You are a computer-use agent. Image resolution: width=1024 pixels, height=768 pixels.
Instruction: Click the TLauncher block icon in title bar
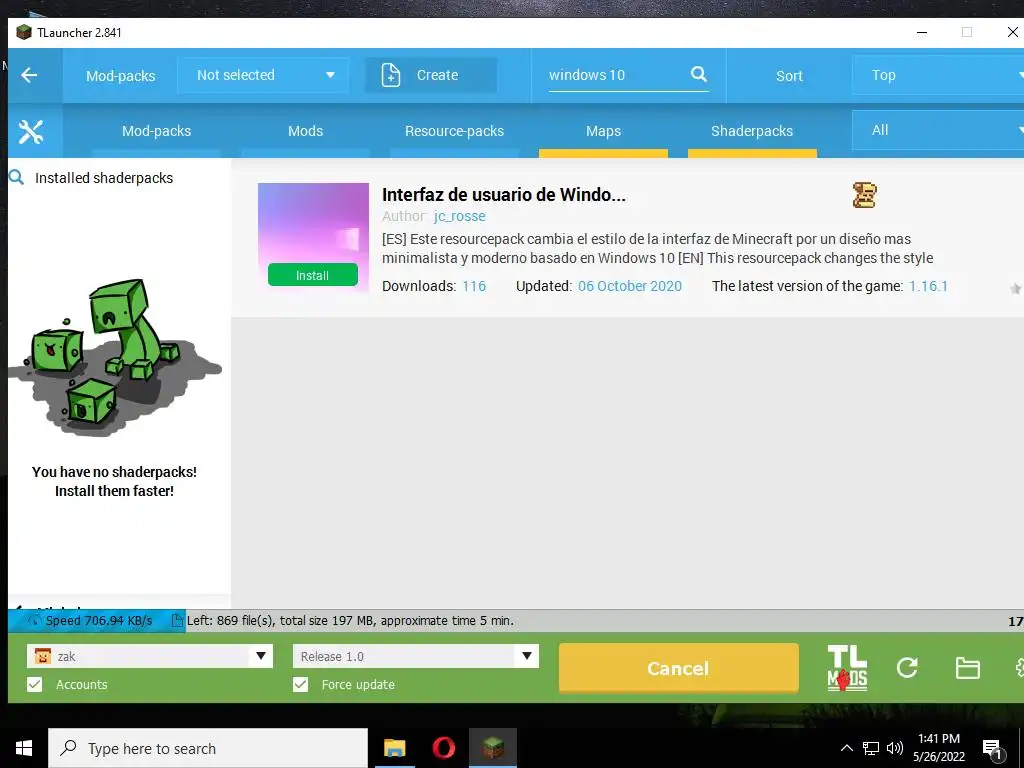click(x=24, y=32)
